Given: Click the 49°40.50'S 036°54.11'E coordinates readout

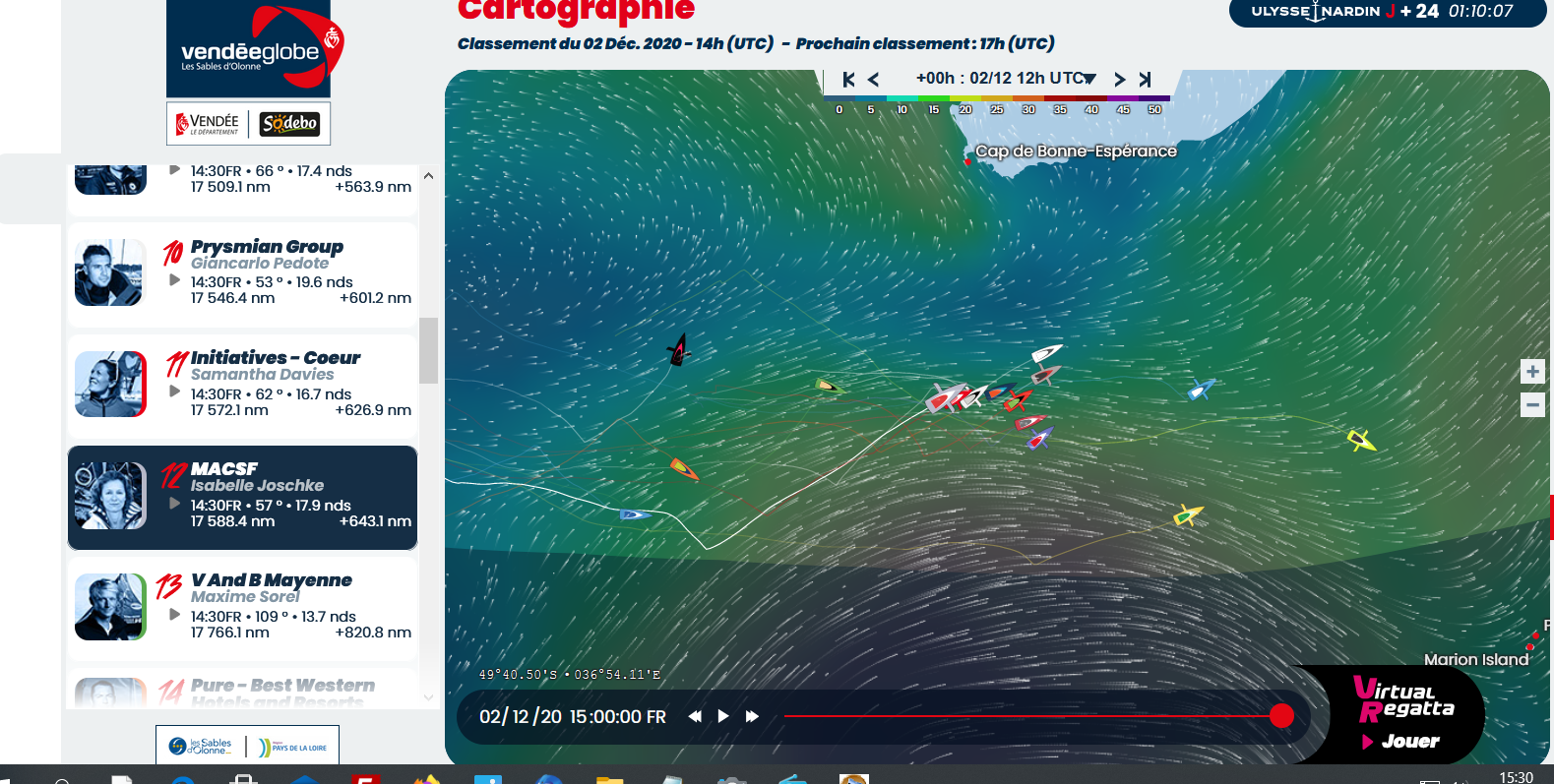Looking at the screenshot, I should [x=570, y=675].
